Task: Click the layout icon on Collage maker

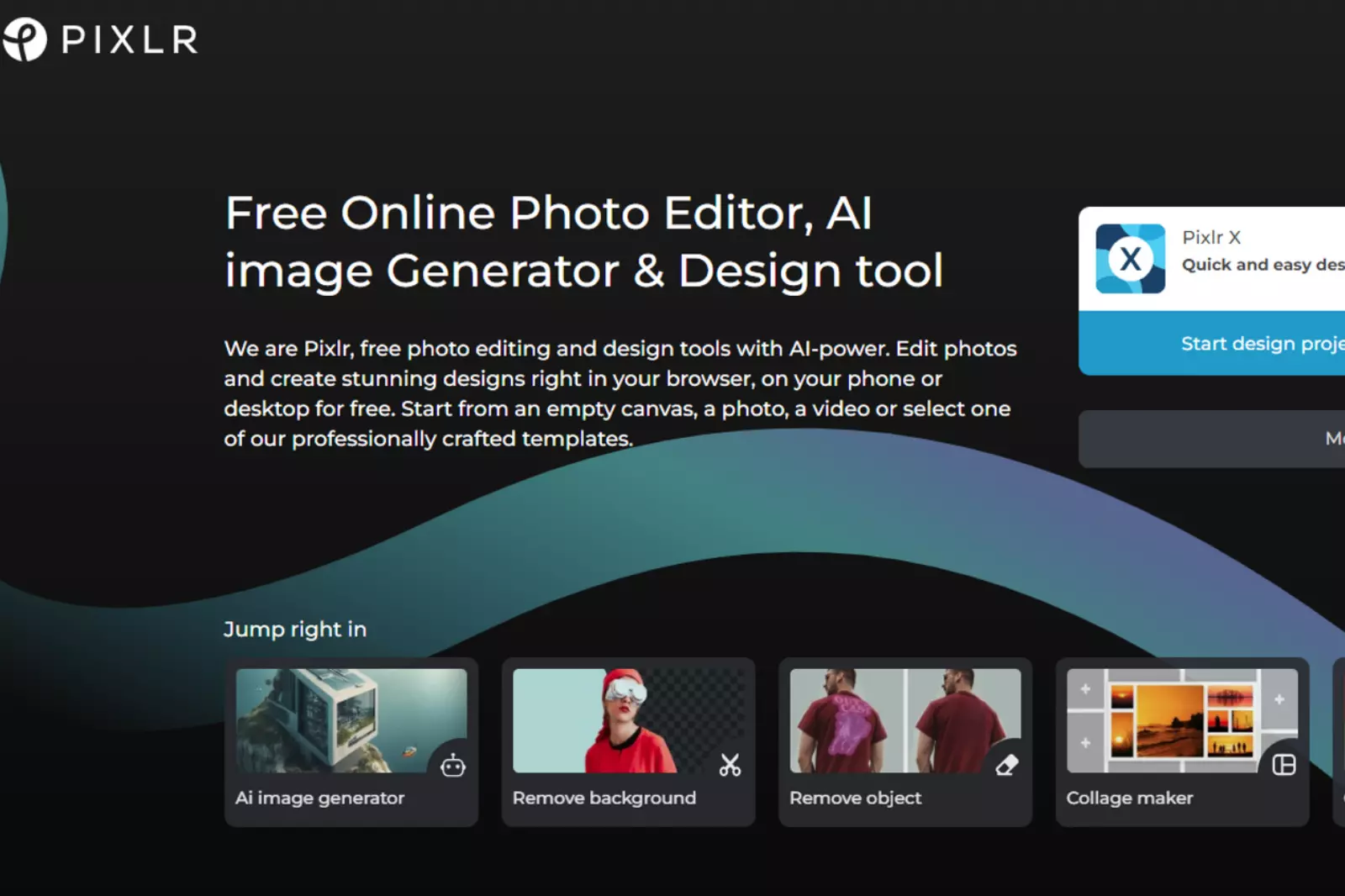Action: (x=1284, y=765)
